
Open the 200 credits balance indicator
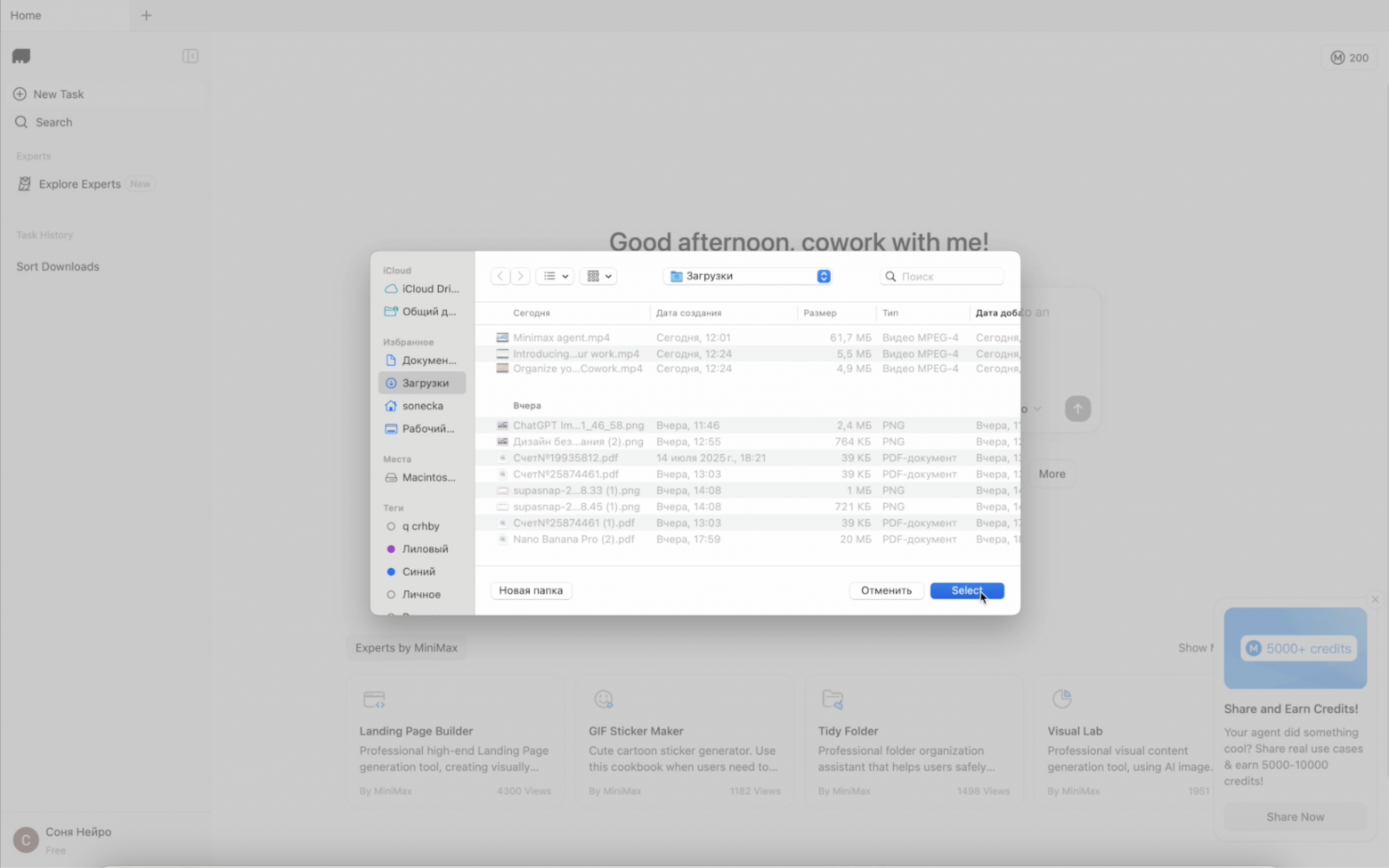pos(1349,58)
